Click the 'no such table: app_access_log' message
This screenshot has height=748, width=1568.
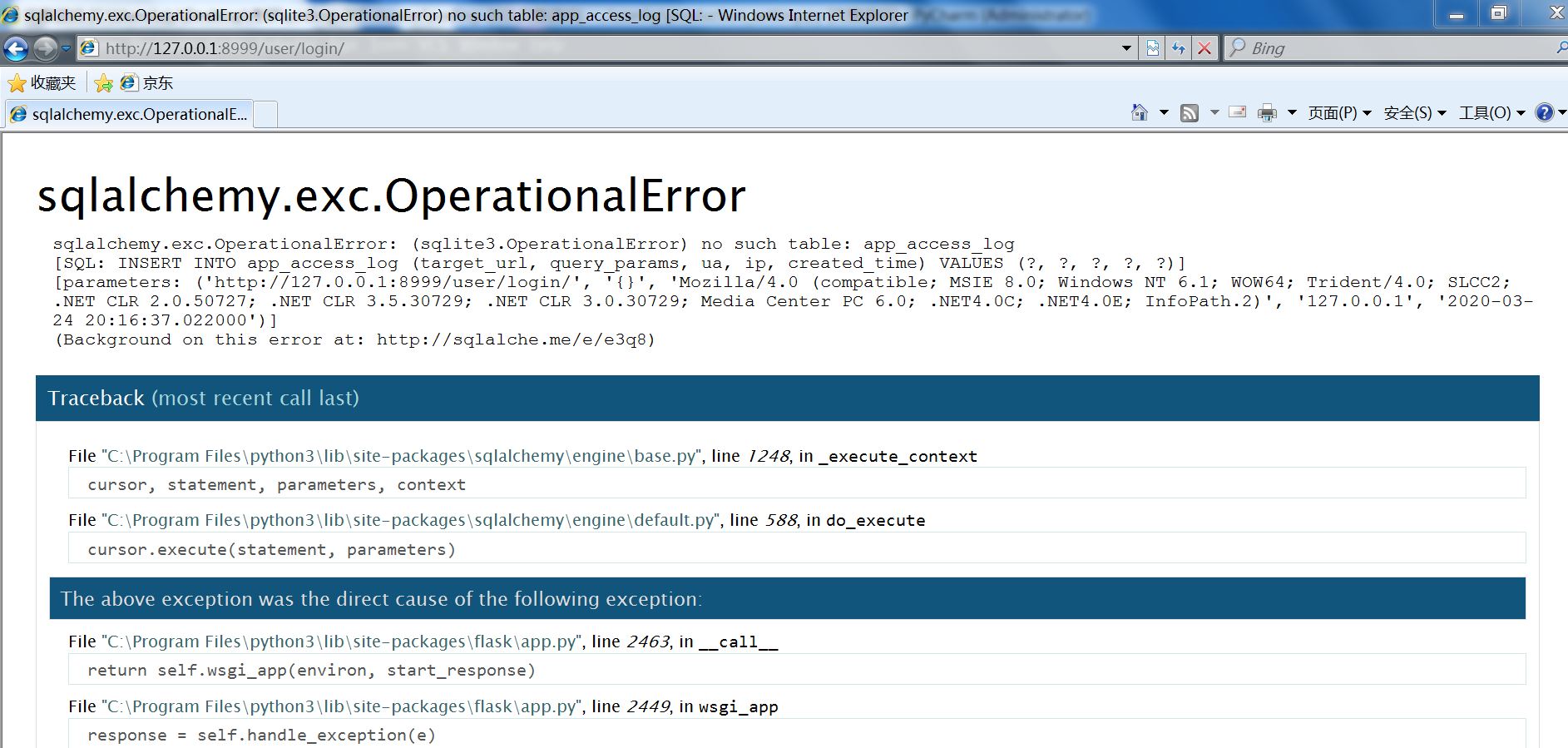[x=858, y=244]
